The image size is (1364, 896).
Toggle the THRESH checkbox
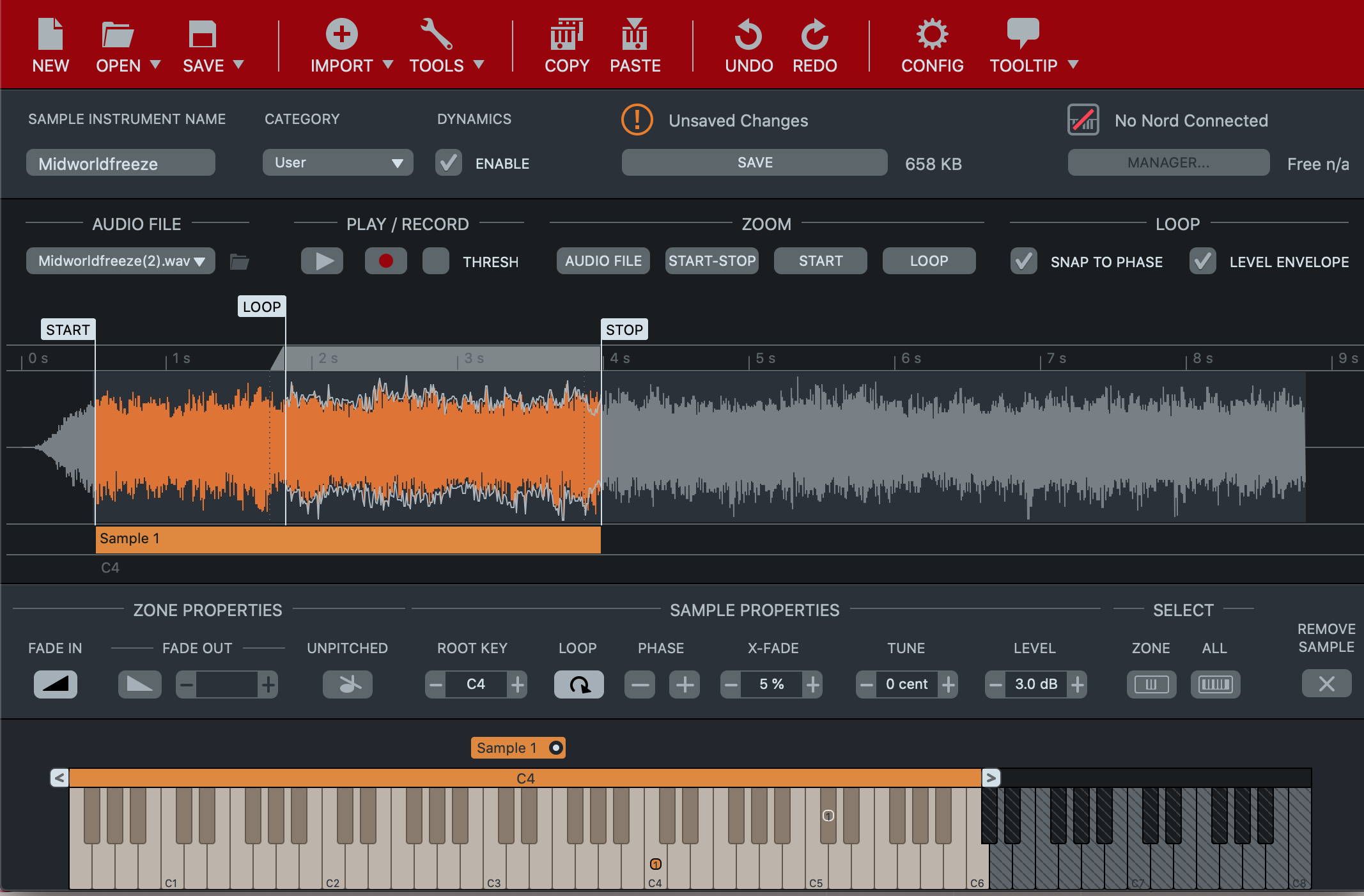pos(436,261)
